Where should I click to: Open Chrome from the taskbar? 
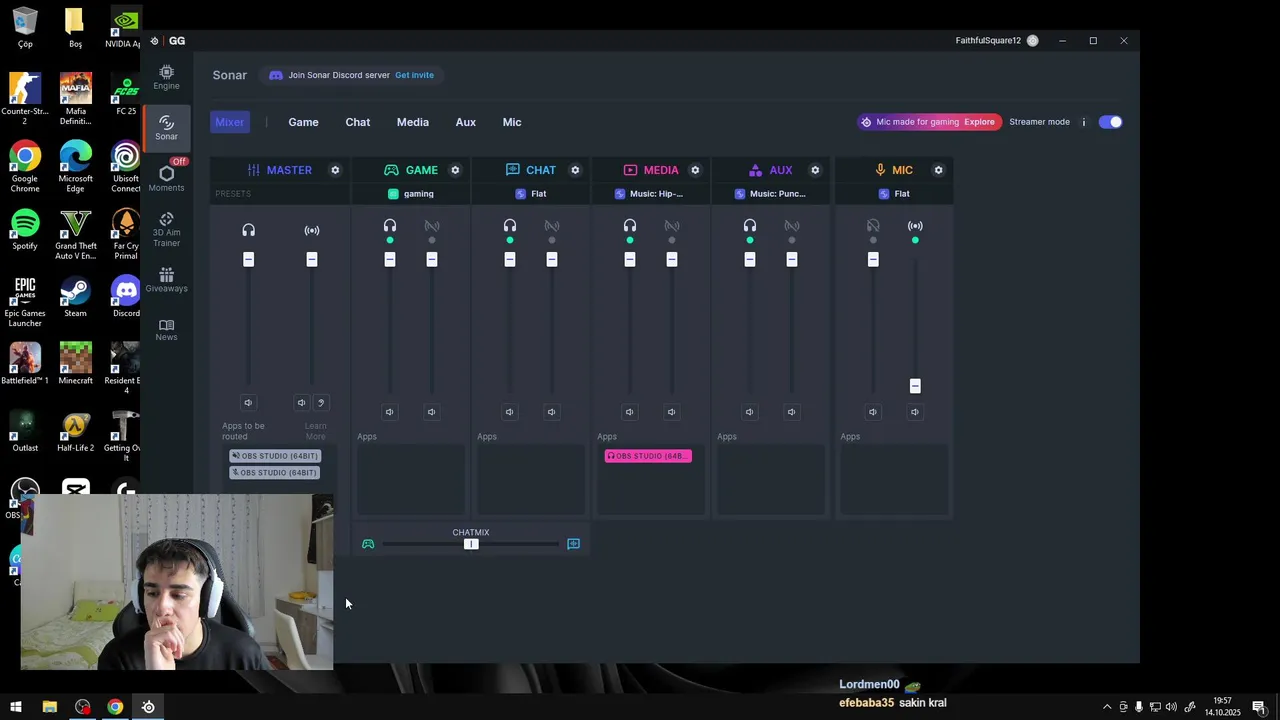(115, 707)
